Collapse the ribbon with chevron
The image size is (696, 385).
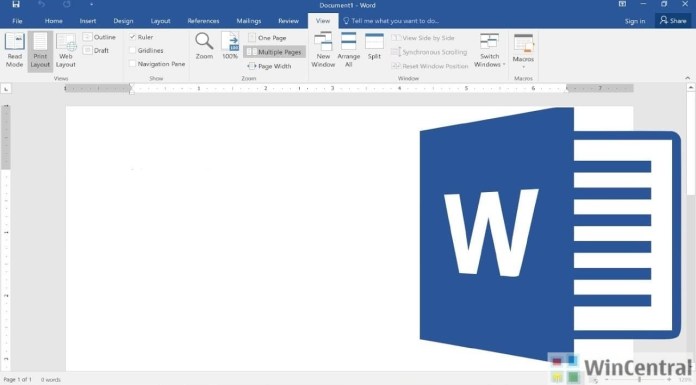688,78
